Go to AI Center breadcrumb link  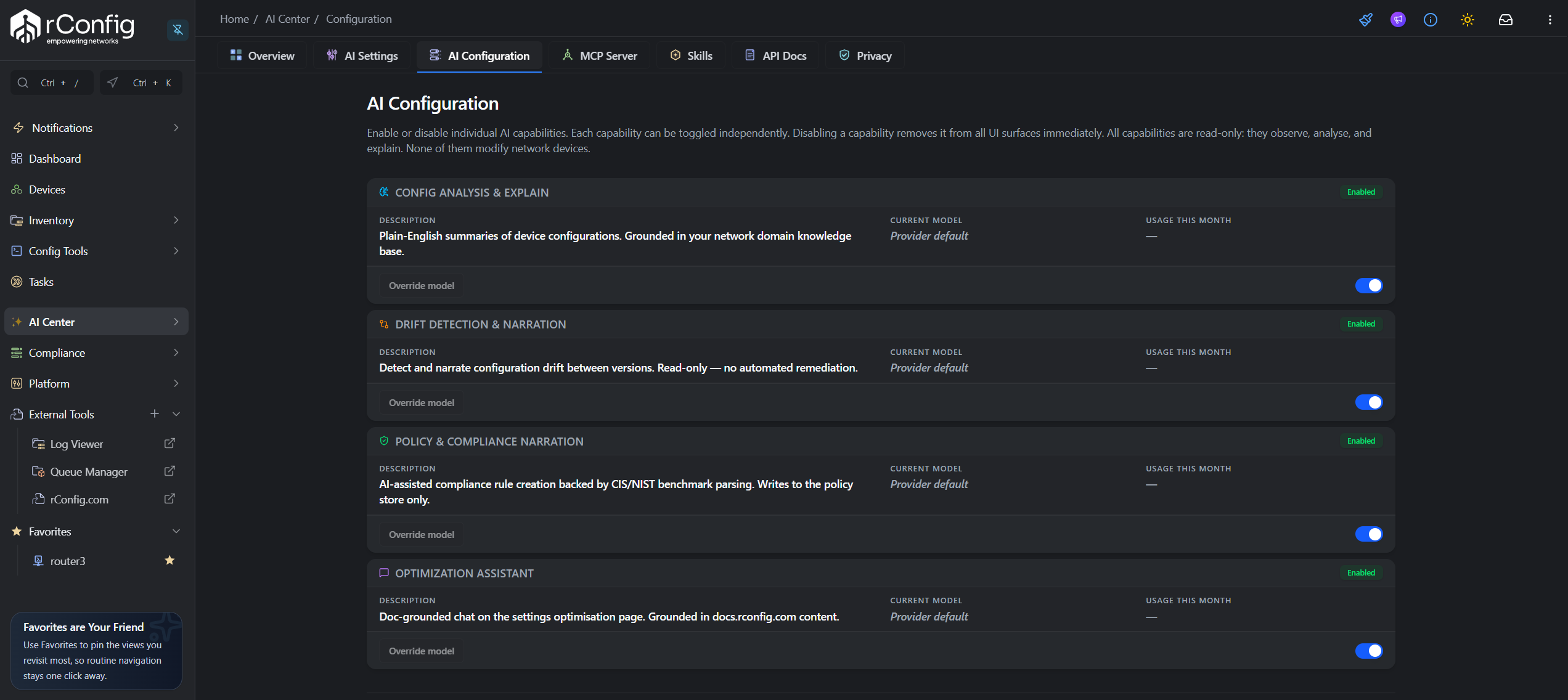(x=287, y=19)
